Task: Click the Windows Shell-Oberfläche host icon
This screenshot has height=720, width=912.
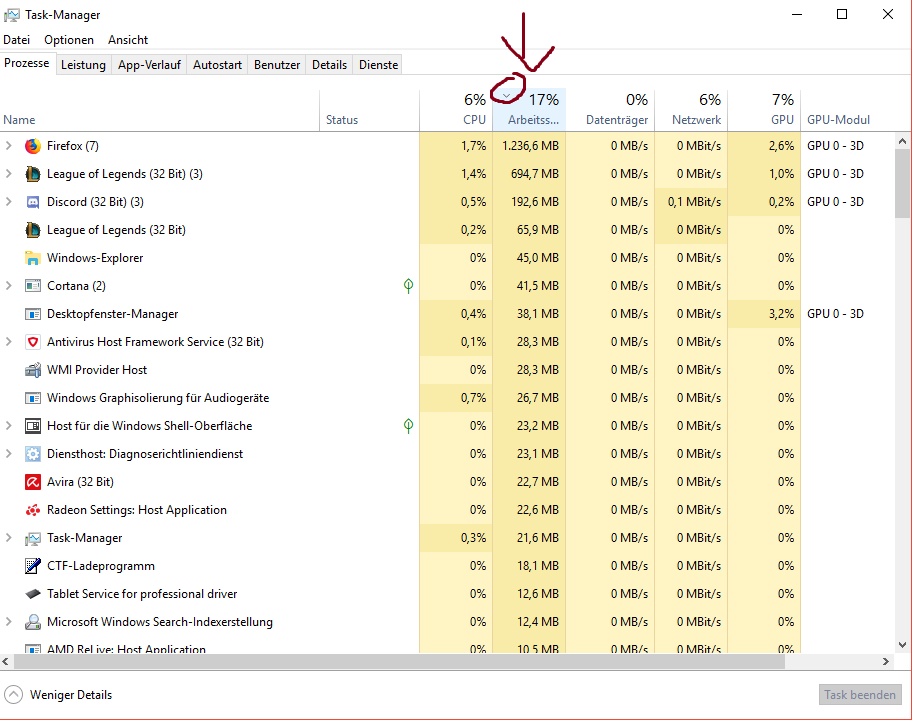Action: 33,426
